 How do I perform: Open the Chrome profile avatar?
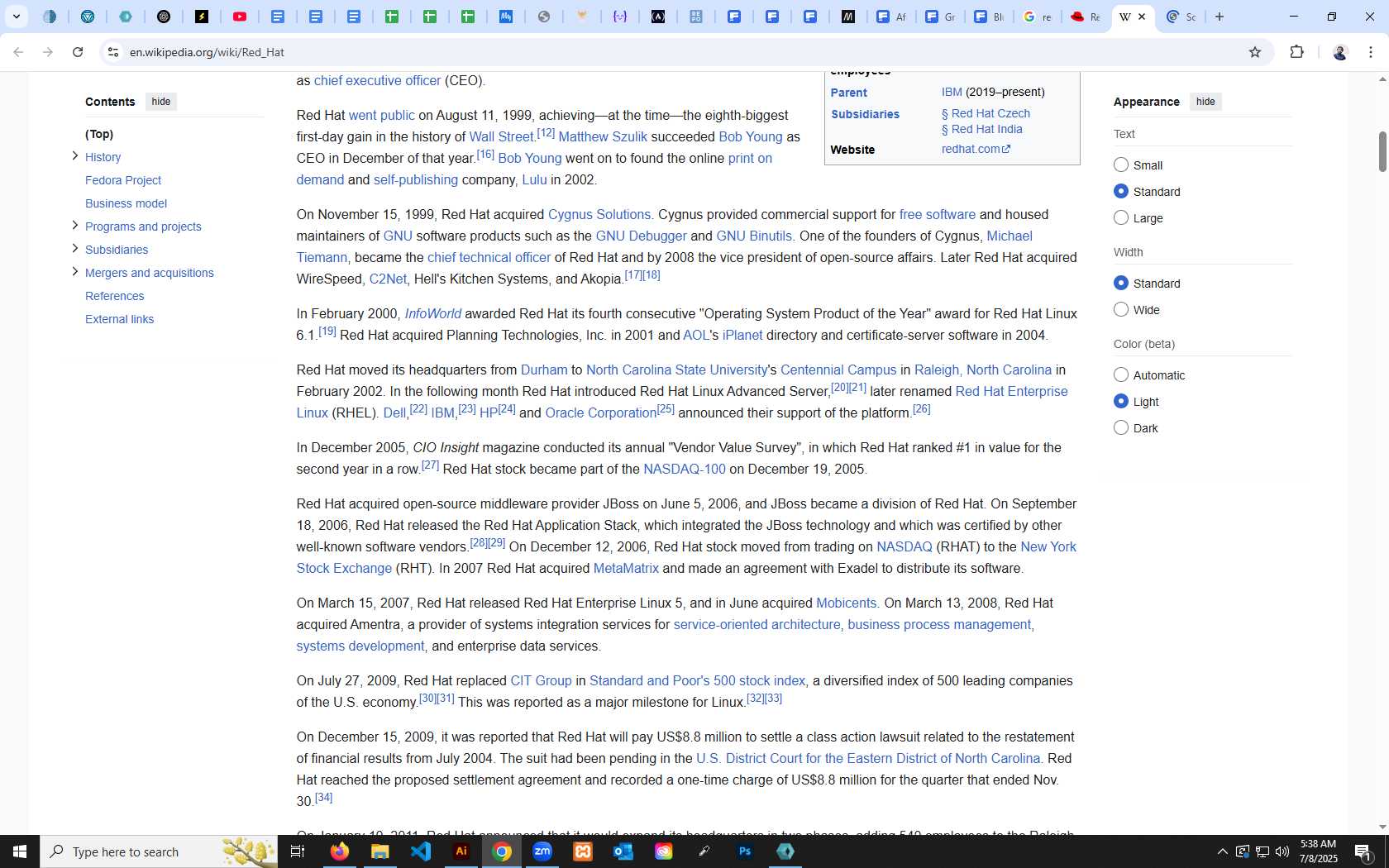pos(1340,52)
